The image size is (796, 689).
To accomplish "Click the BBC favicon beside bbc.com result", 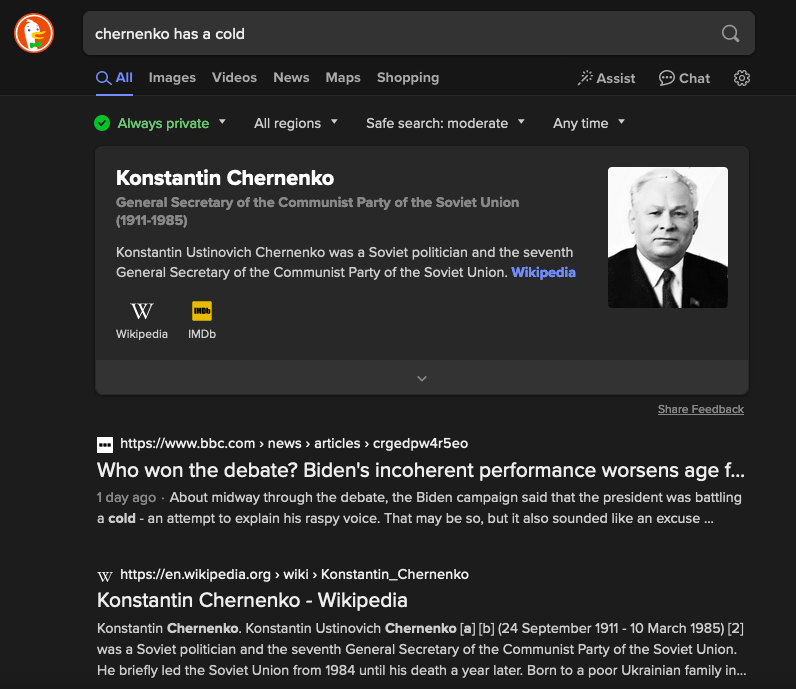I will (105, 444).
